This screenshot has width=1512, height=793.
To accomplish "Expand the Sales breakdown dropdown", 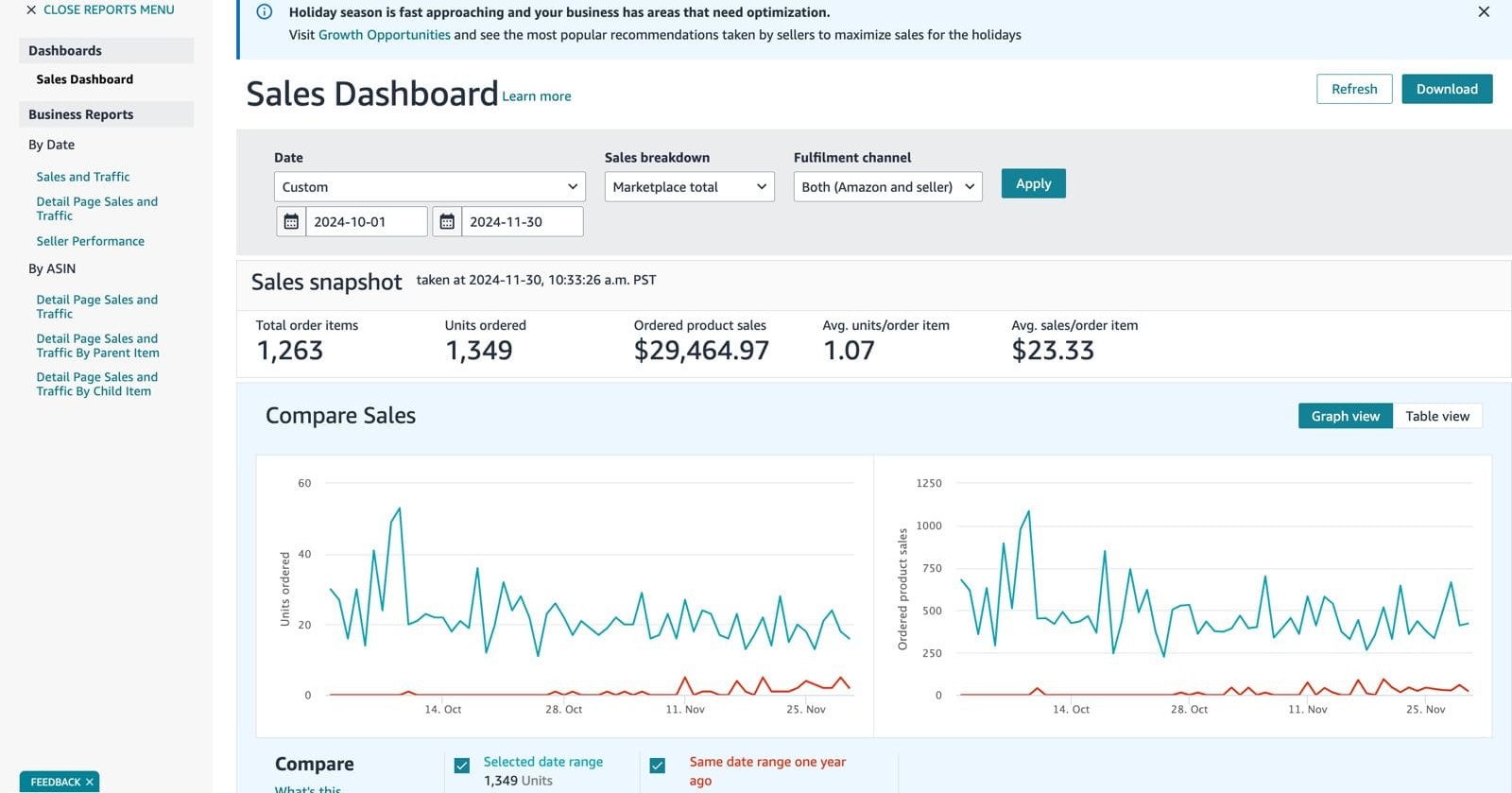I will [x=689, y=187].
